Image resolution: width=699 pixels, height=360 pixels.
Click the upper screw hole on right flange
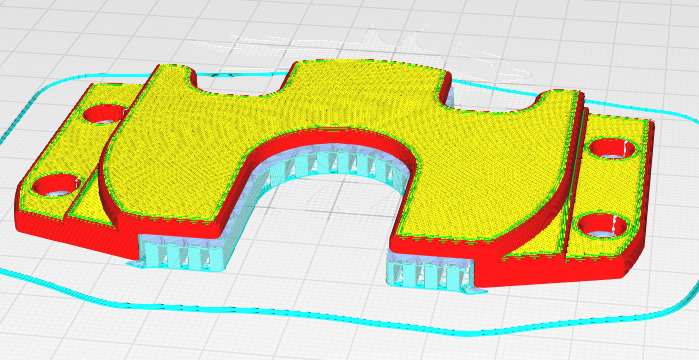click(612, 149)
